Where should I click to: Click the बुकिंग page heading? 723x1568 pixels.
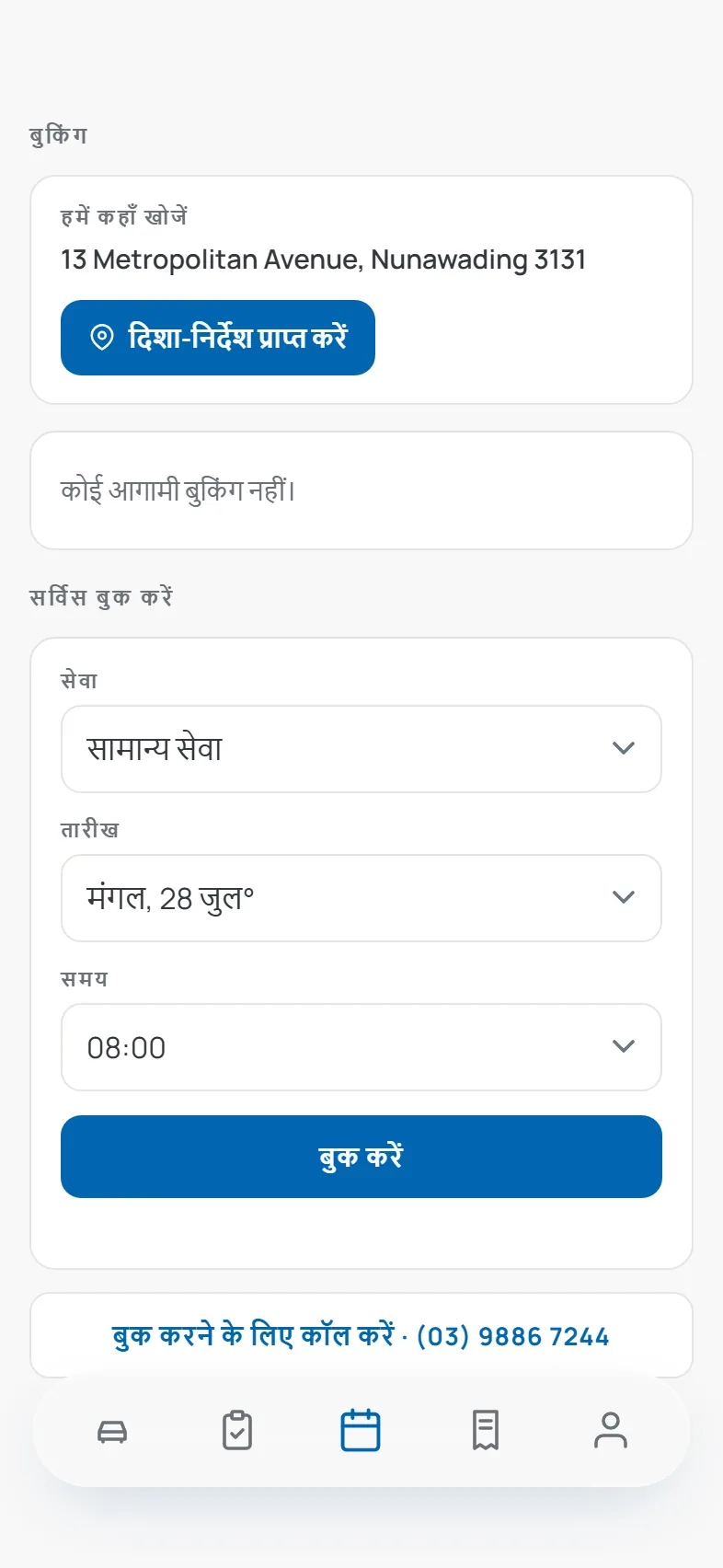click(58, 135)
